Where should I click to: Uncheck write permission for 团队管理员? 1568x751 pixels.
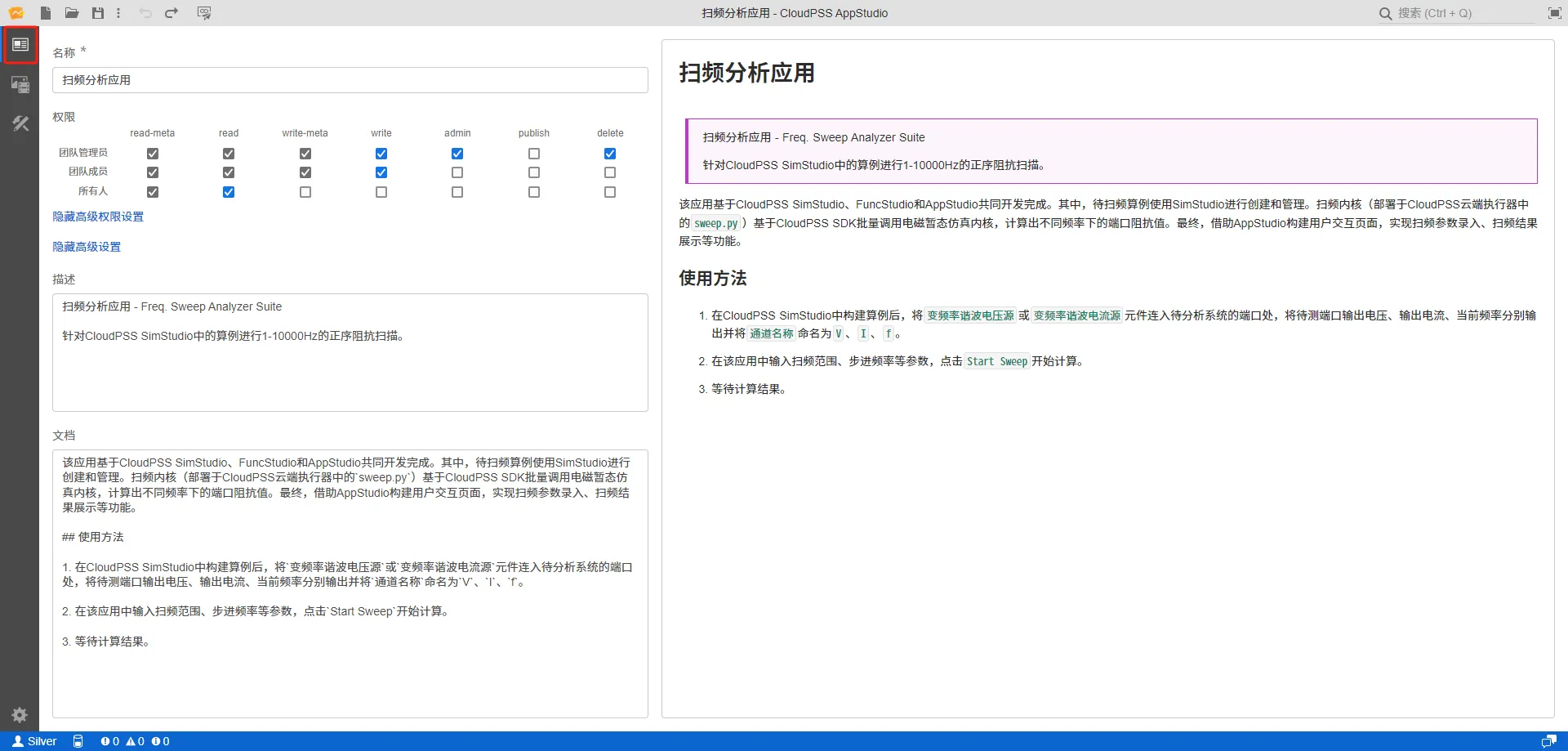click(x=381, y=154)
